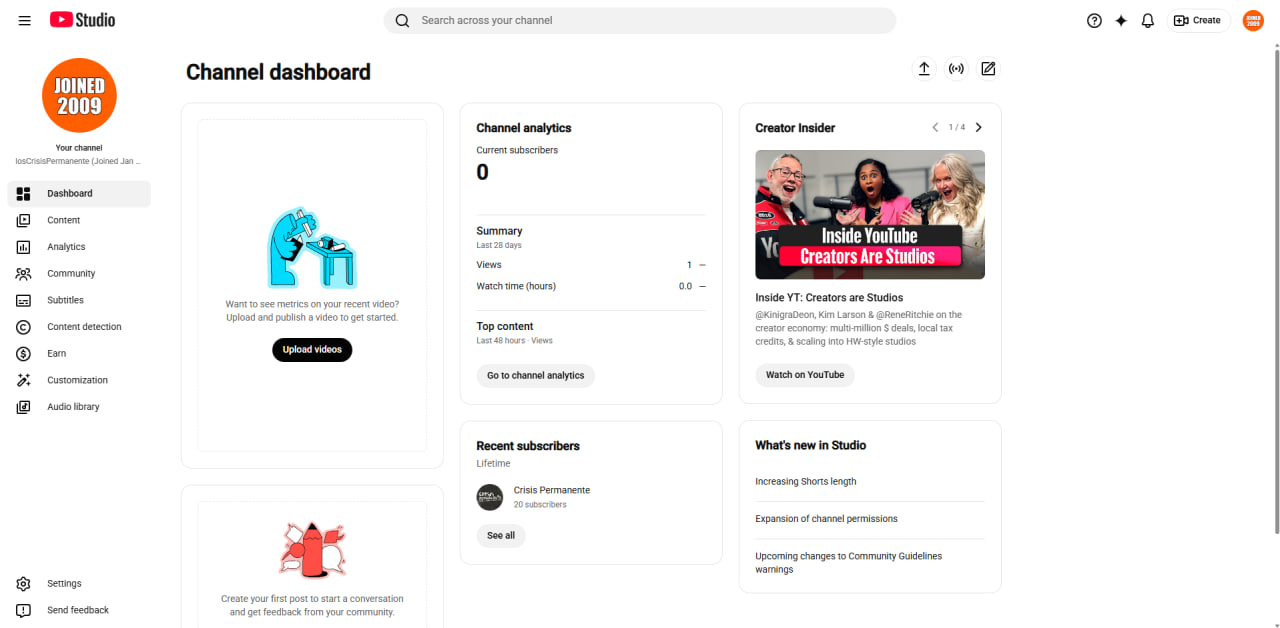Click Go to channel analytics button

536,376
